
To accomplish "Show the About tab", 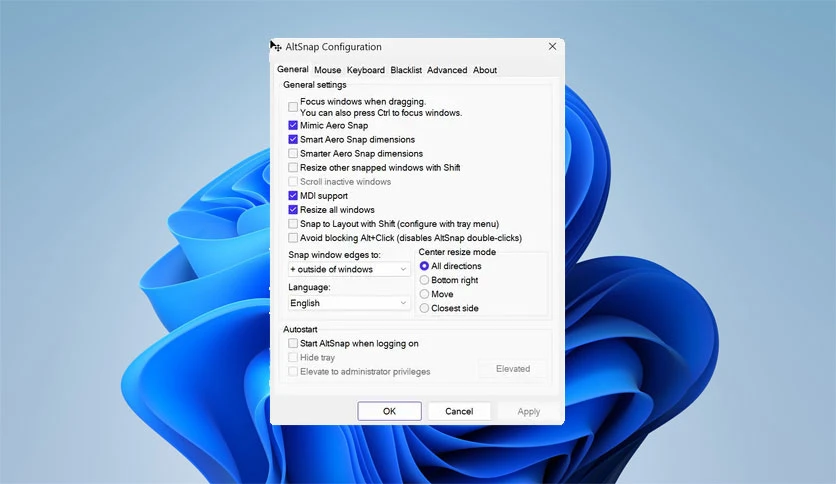I will (485, 70).
